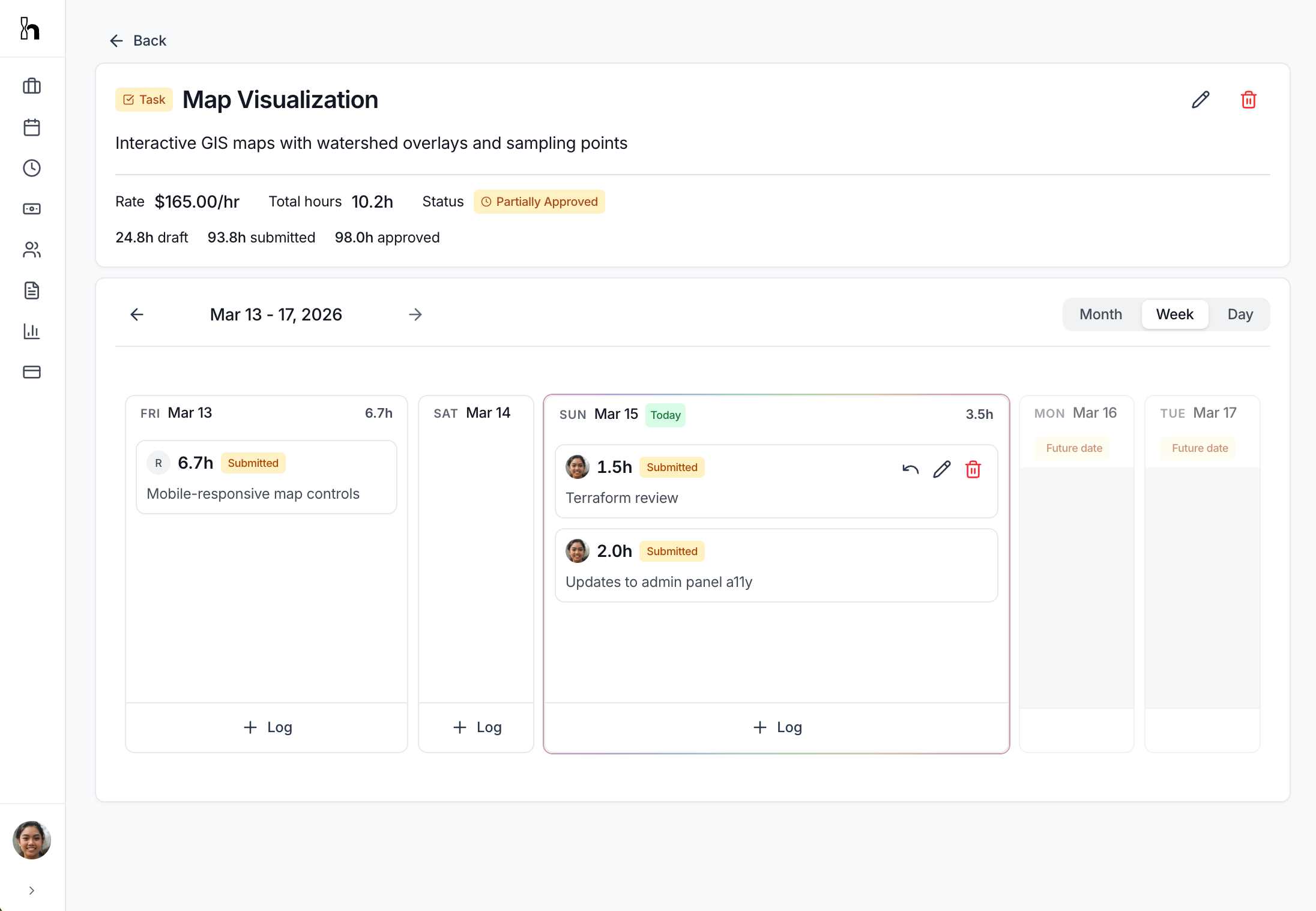Image resolution: width=1316 pixels, height=911 pixels.
Task: Edit the Map Visualization task with pencil icon
Action: (1200, 100)
